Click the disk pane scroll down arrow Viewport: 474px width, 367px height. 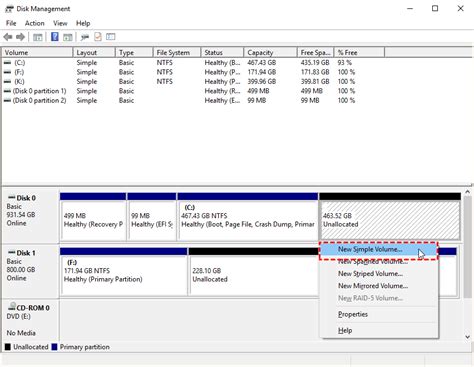[467, 337]
